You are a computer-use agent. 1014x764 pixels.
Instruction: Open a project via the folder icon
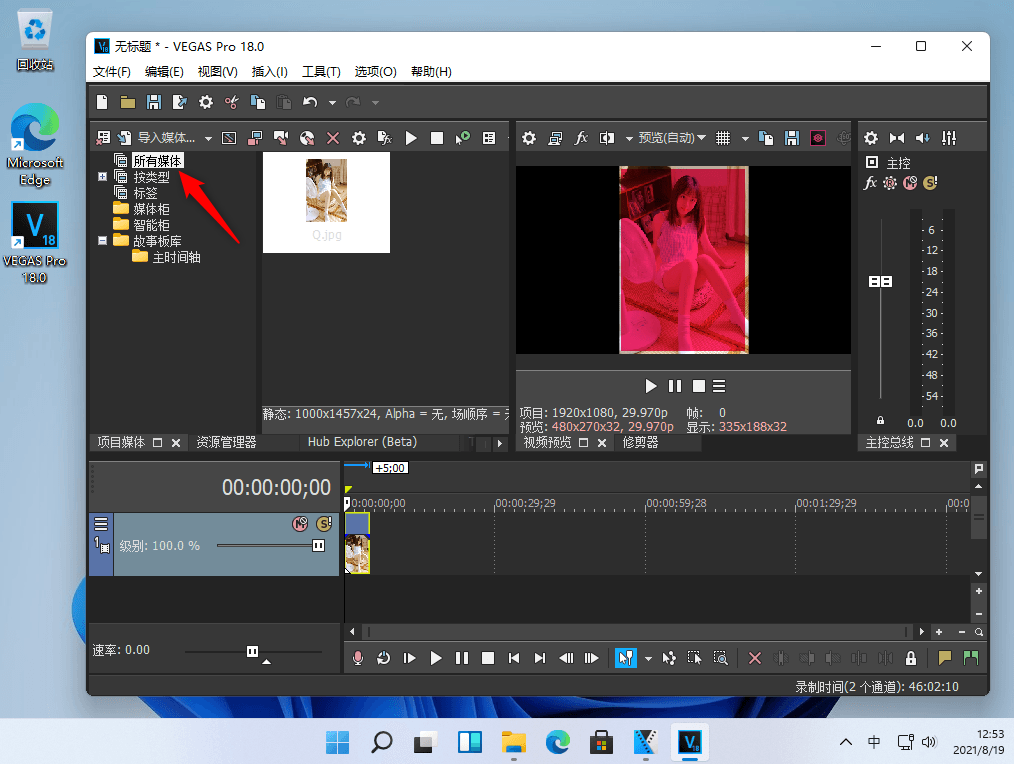pos(128,102)
